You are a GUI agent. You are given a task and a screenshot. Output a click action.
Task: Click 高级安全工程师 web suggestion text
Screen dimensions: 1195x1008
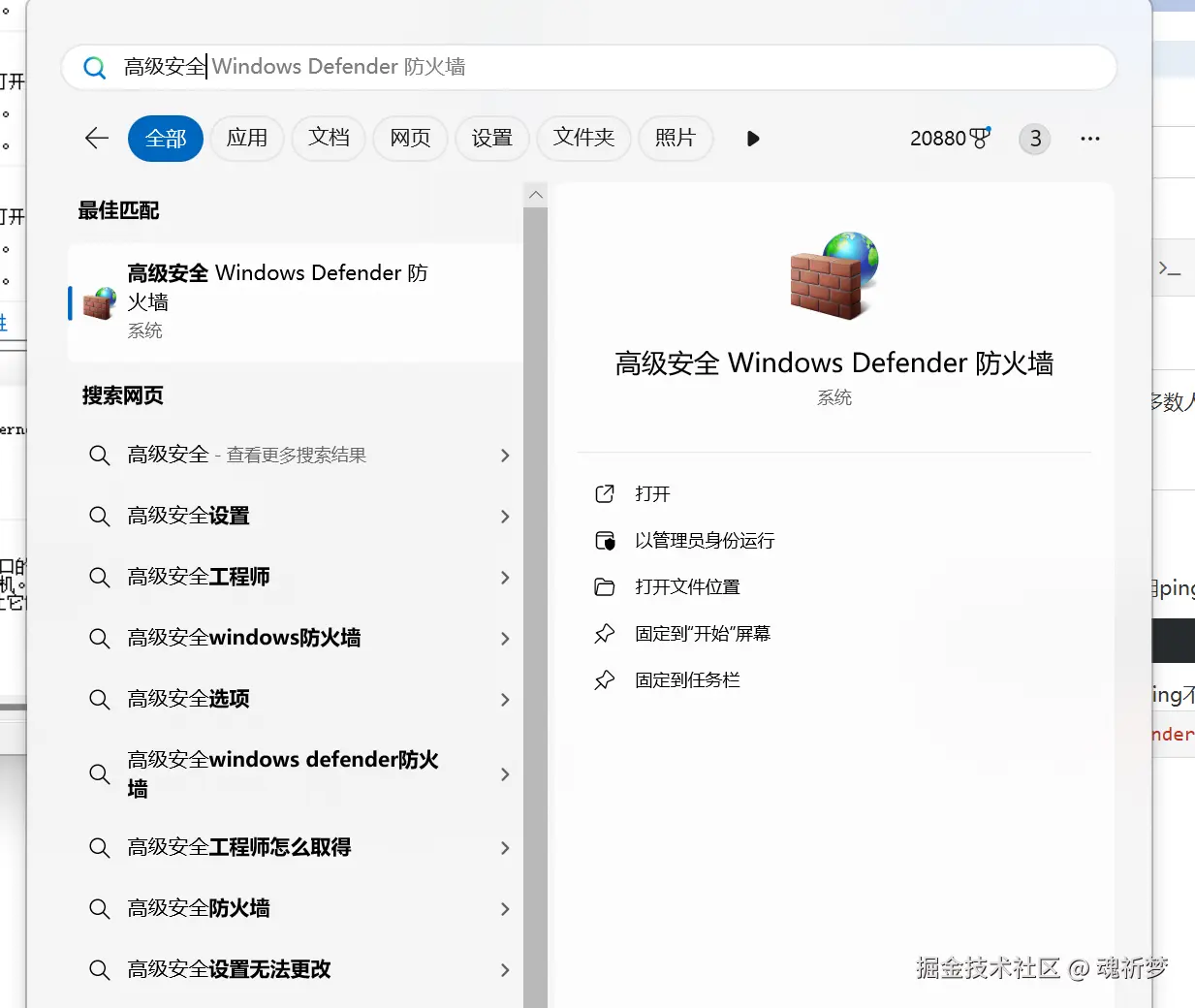point(199,578)
